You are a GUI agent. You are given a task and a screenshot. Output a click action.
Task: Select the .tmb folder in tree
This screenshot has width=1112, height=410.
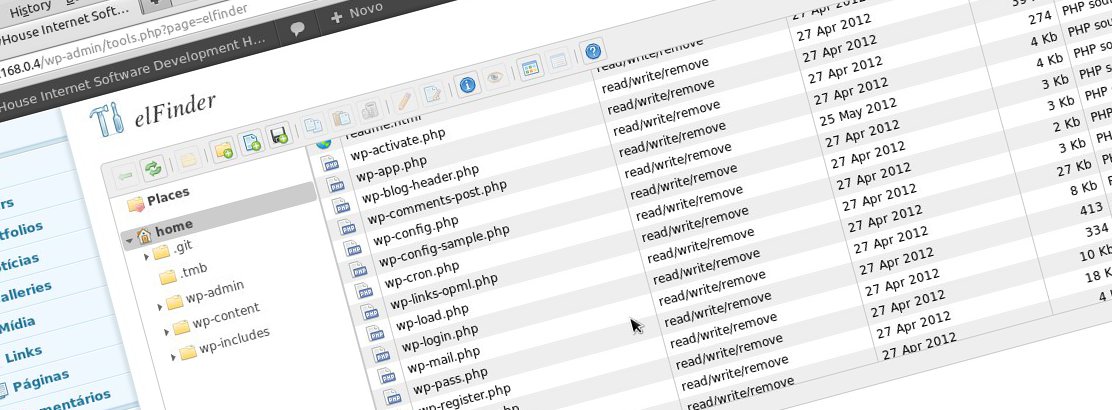(191, 271)
